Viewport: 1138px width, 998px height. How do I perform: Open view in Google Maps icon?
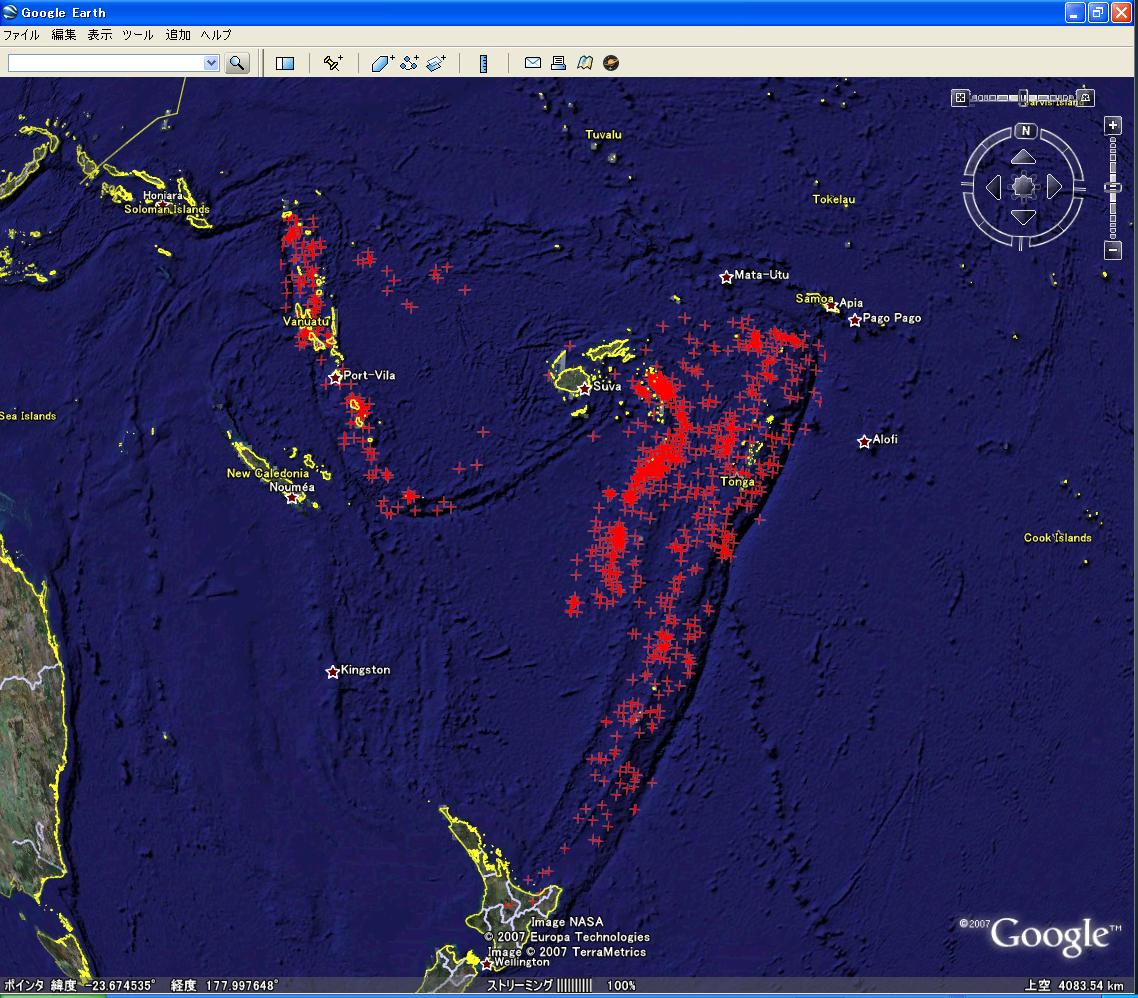tap(585, 63)
